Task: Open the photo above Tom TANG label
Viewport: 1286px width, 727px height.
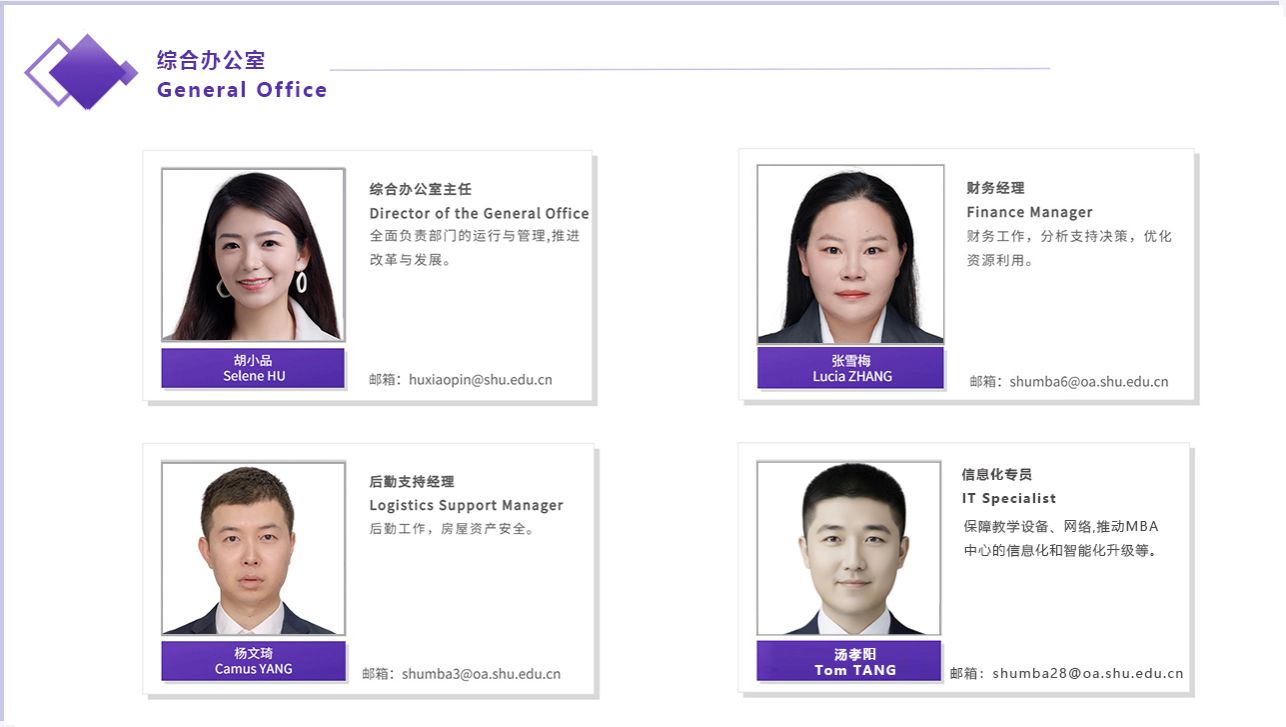Action: click(x=848, y=548)
